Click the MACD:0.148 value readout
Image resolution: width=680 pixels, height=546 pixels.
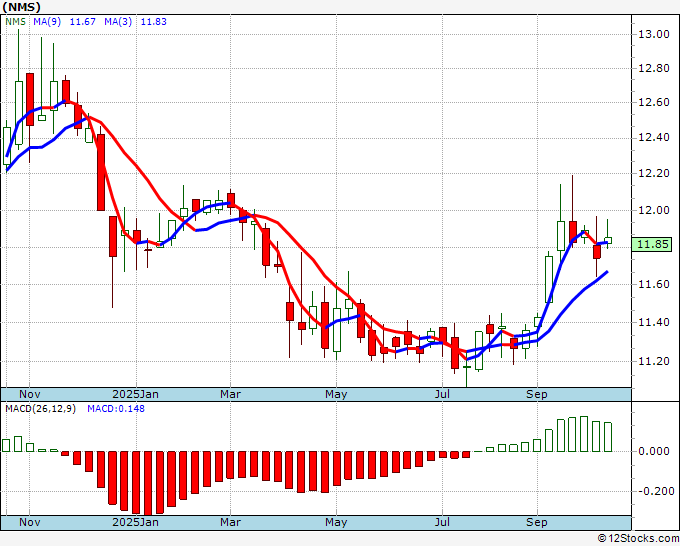pyautogui.click(x=116, y=409)
